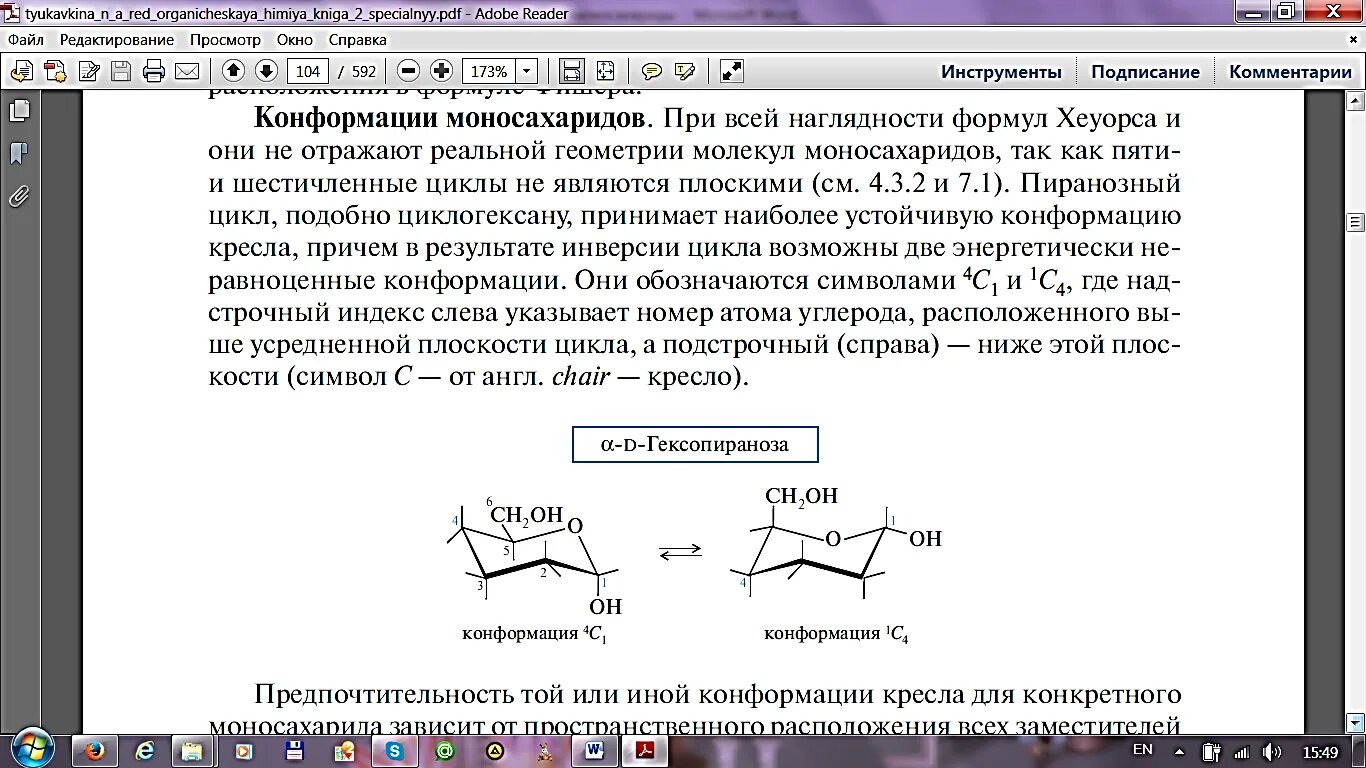
Task: Open the Файл menu
Action: point(27,40)
